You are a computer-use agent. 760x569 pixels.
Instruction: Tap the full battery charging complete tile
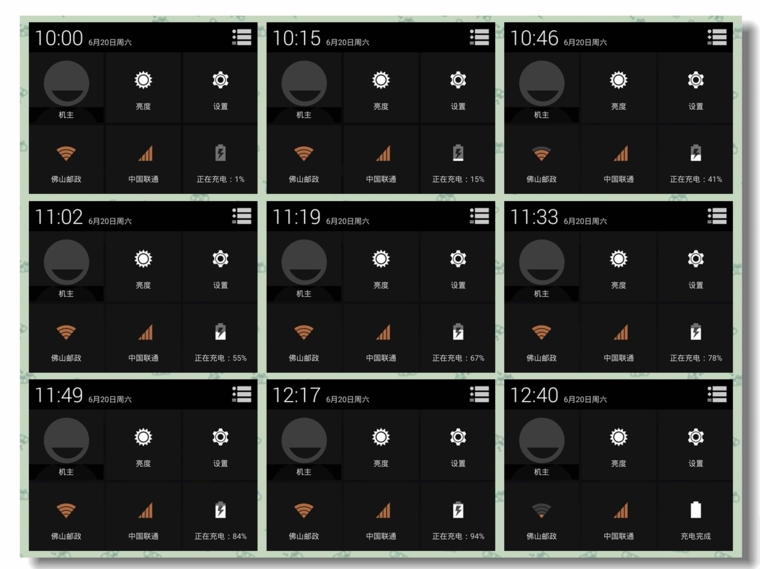(x=696, y=516)
